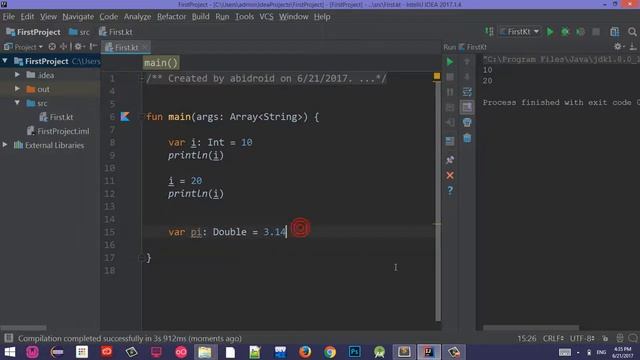Screen dimensions: 640x360
Task: Expand External Libraries node
Action: [5, 145]
